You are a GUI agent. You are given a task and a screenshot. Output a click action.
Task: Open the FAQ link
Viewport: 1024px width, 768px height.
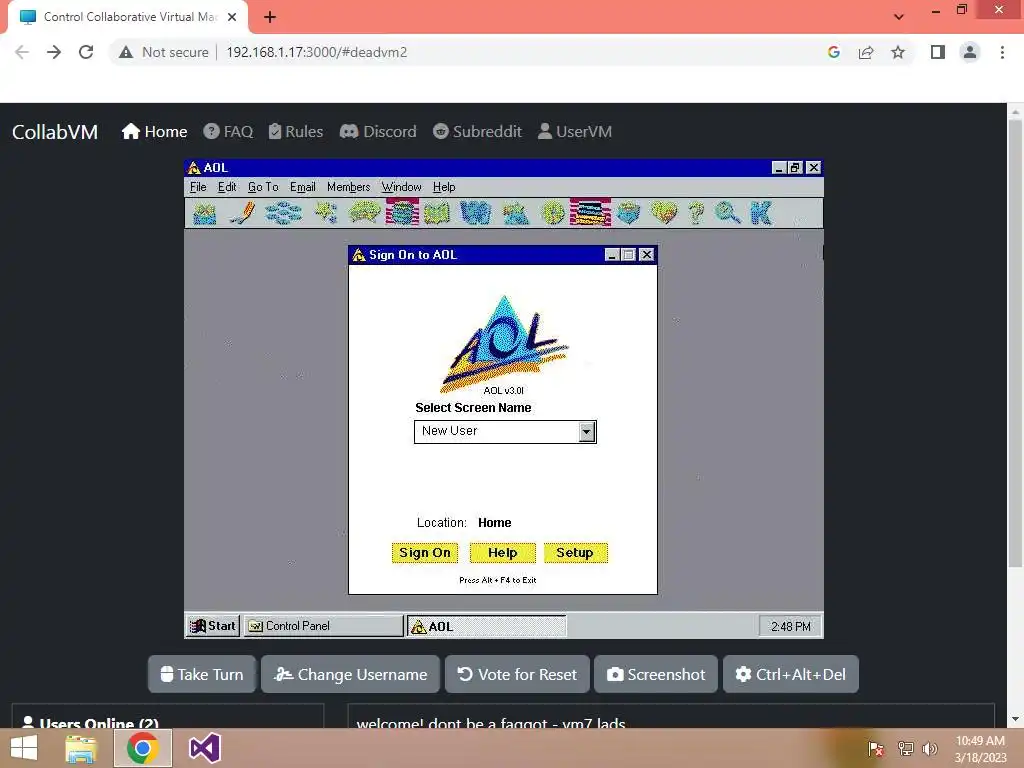pyautogui.click(x=228, y=132)
